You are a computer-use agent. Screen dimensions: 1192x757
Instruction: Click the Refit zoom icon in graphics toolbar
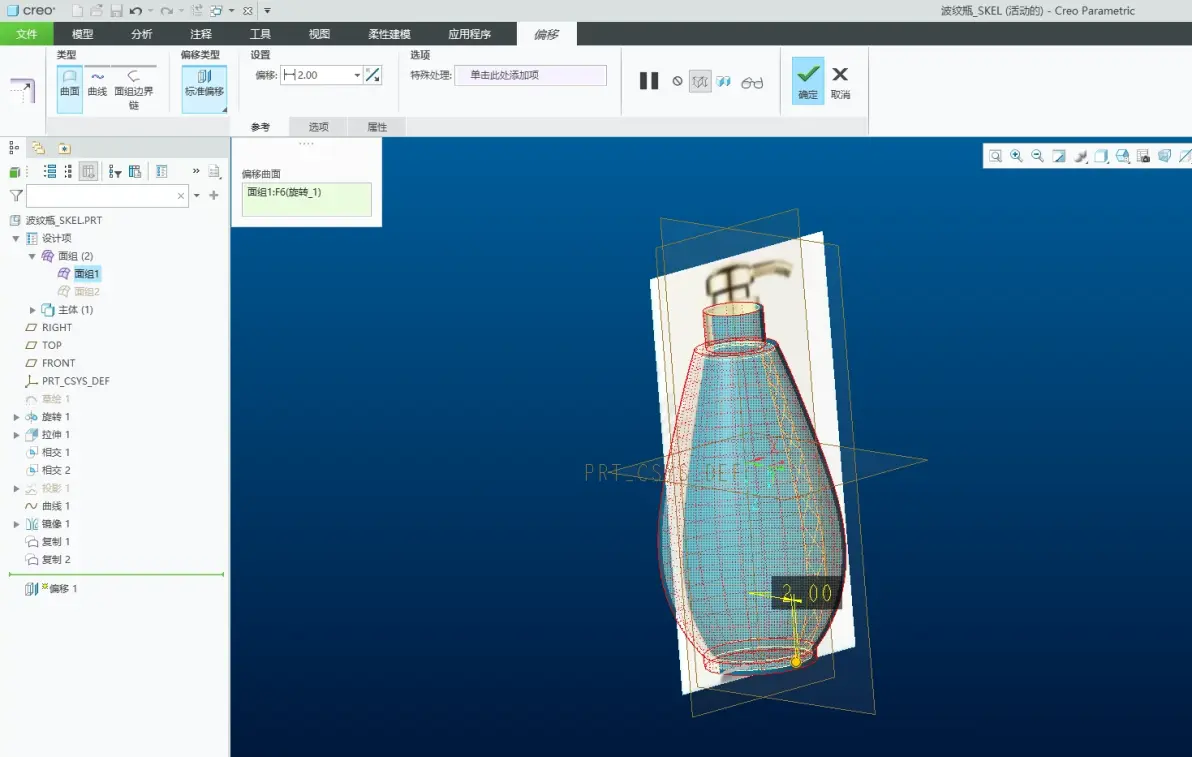tap(995, 156)
